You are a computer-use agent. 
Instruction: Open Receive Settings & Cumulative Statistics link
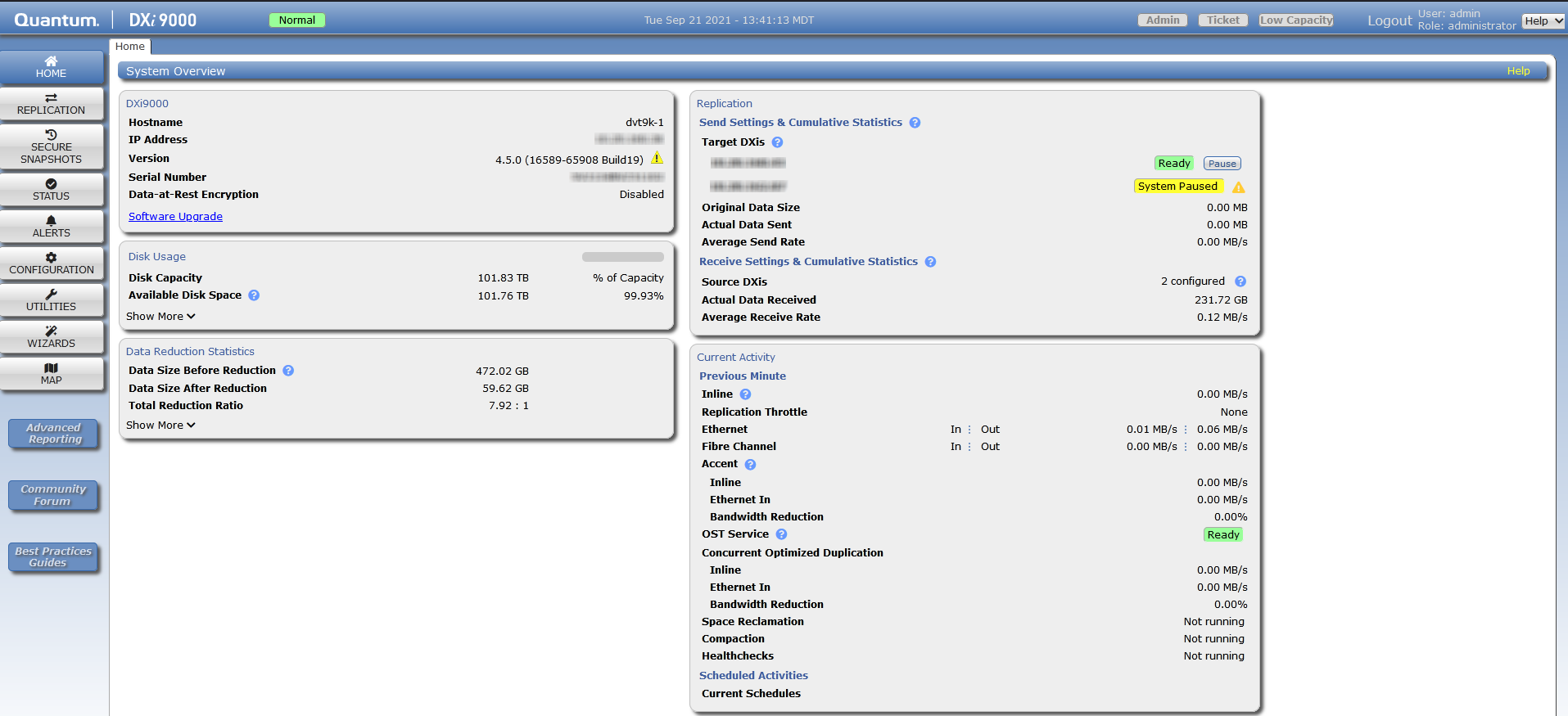click(808, 262)
